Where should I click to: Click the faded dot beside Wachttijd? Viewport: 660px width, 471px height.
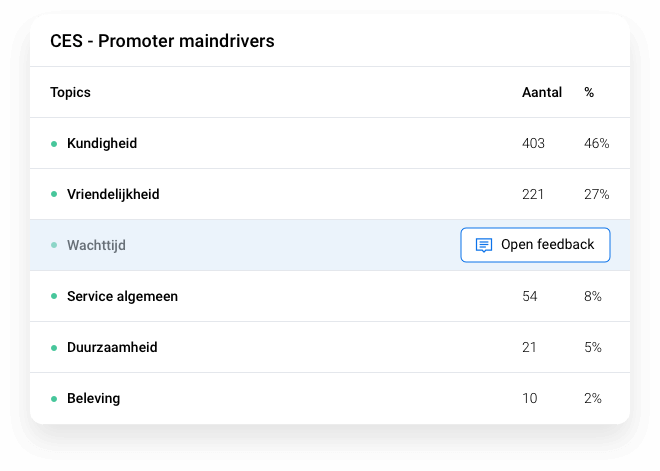point(54,245)
